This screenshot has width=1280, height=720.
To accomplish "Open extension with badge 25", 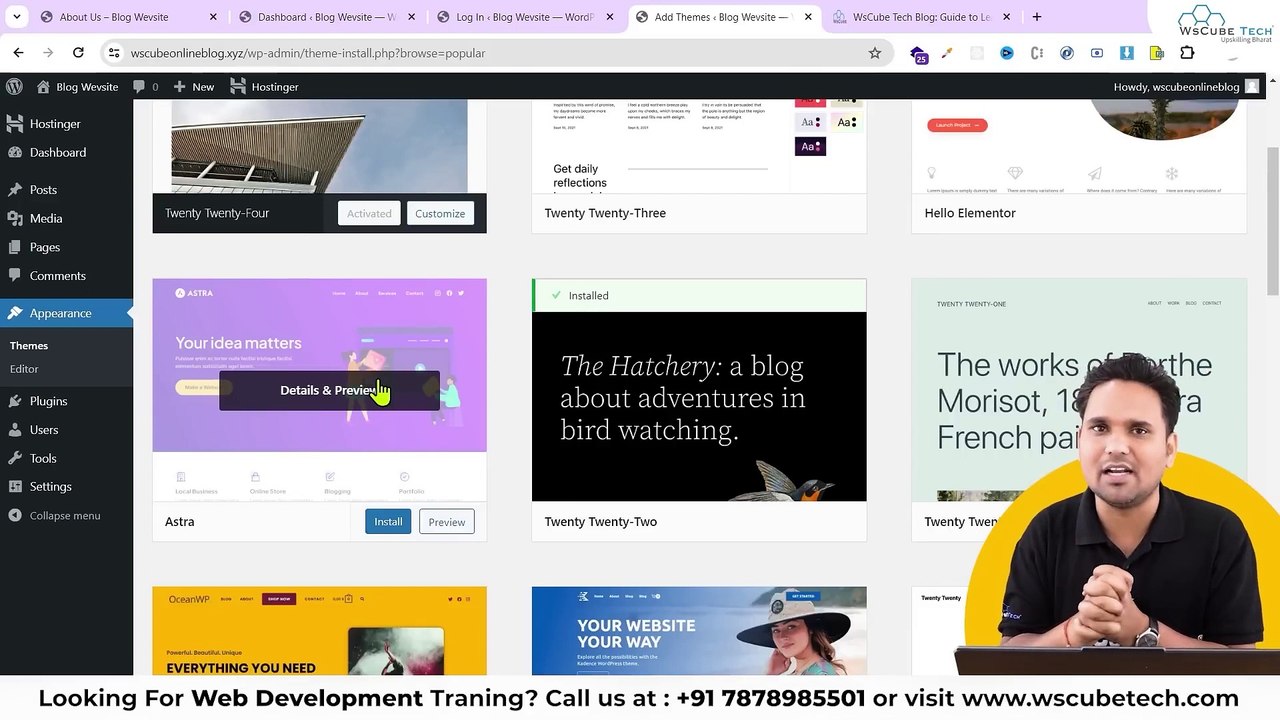I will pos(919,54).
